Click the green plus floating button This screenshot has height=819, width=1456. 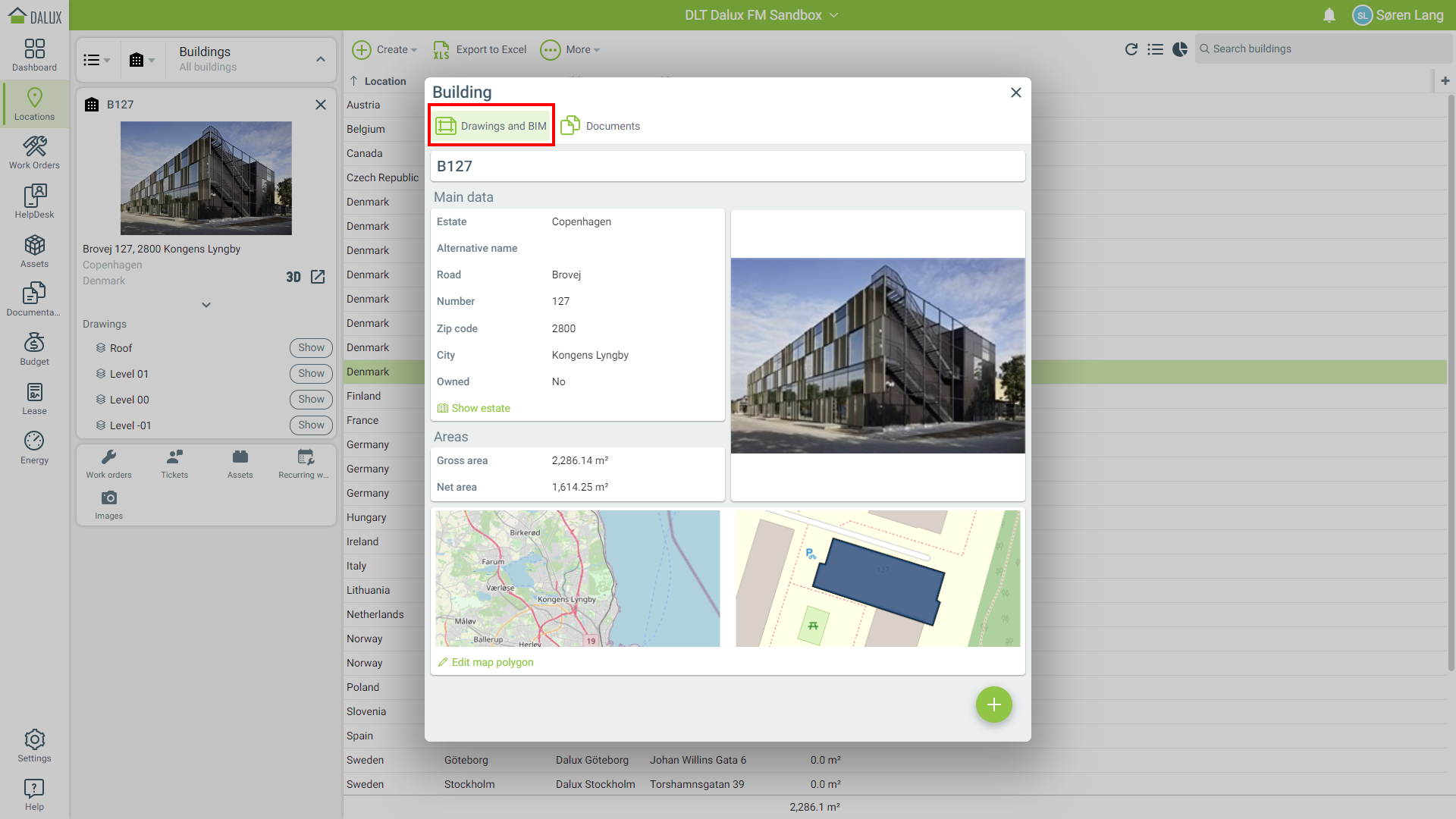coord(993,704)
